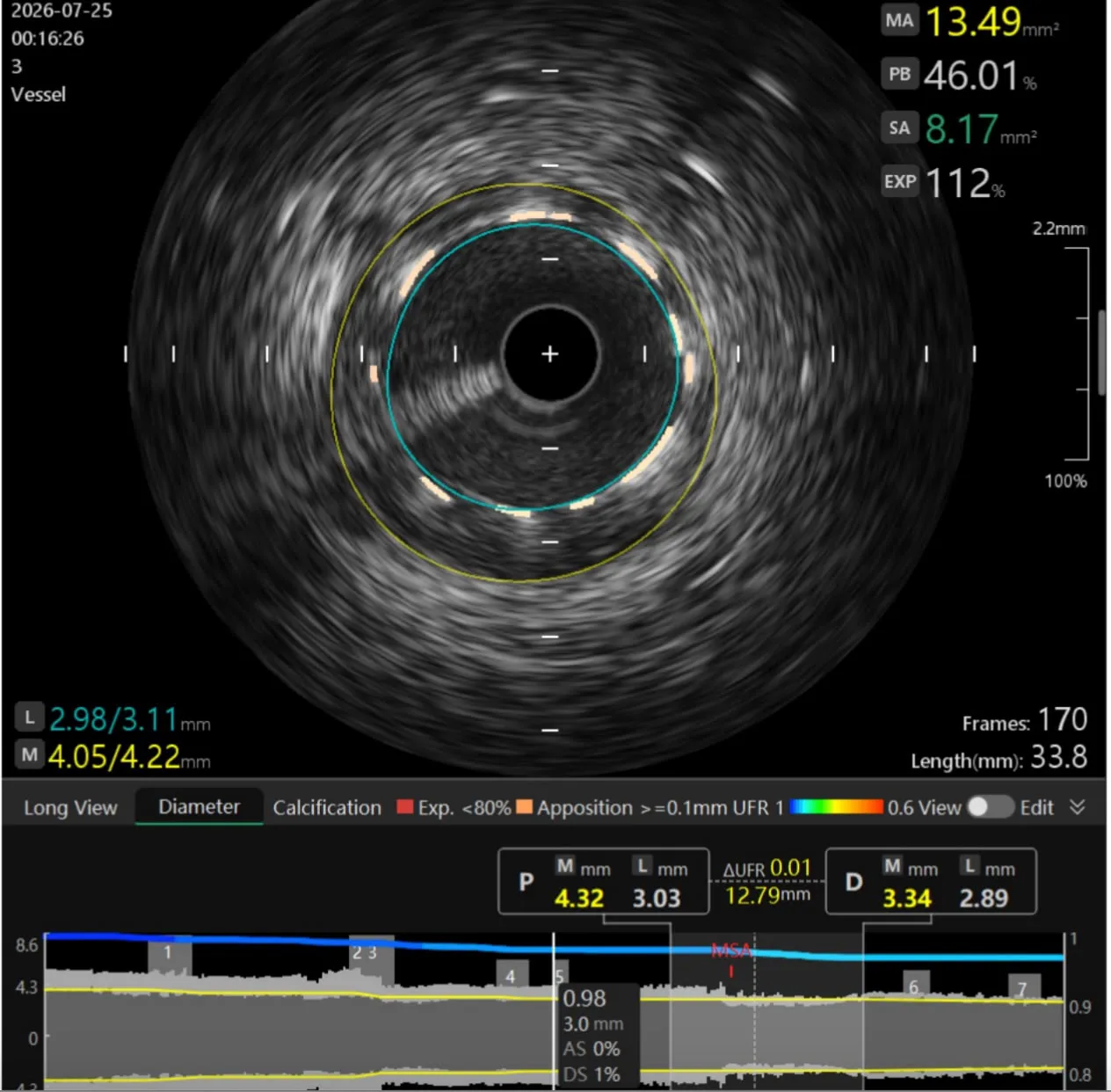
Task: Expand options with the double chevron
Action: 1078,807
